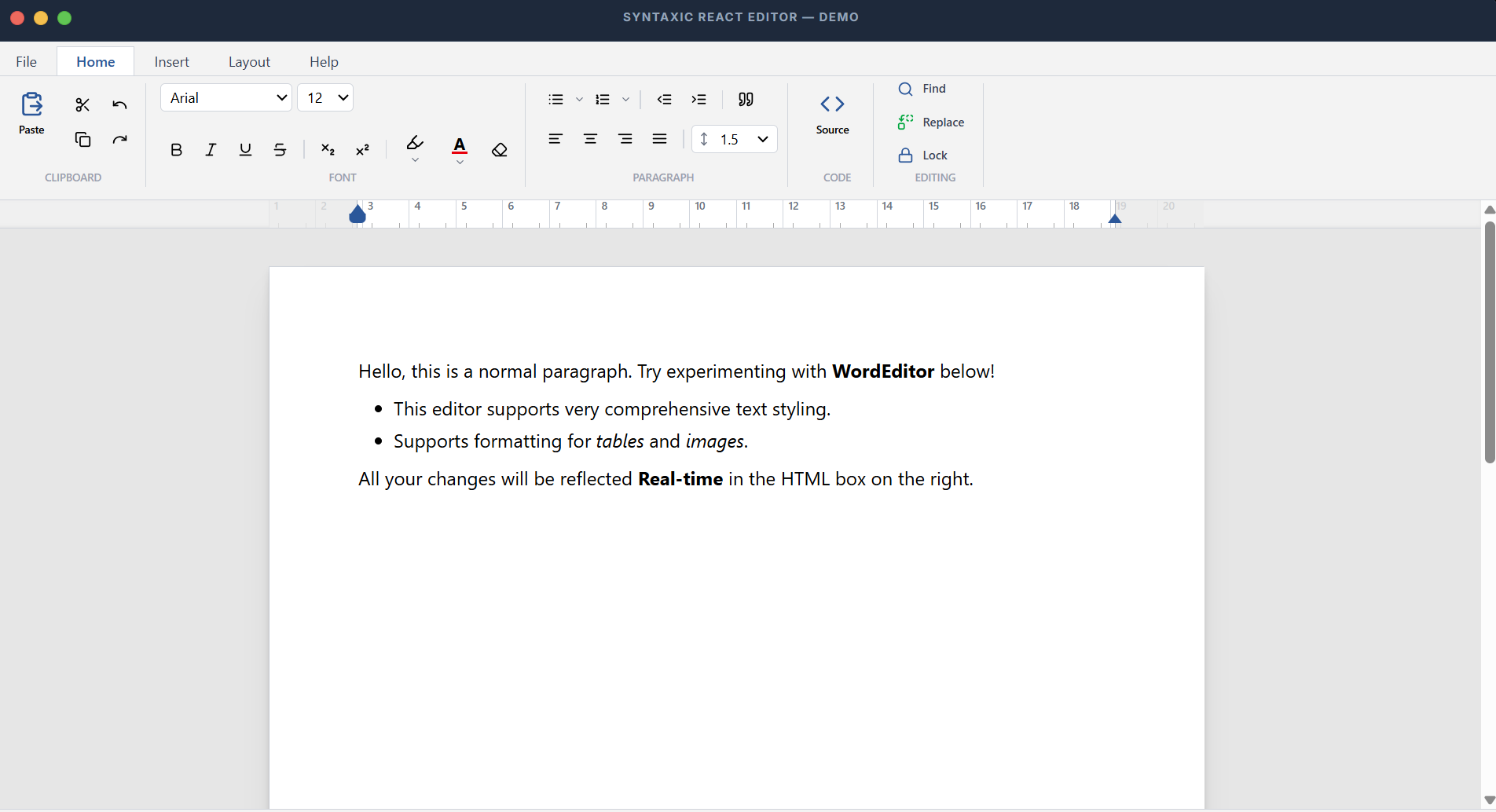Click the bold word WordEditor

[883, 371]
